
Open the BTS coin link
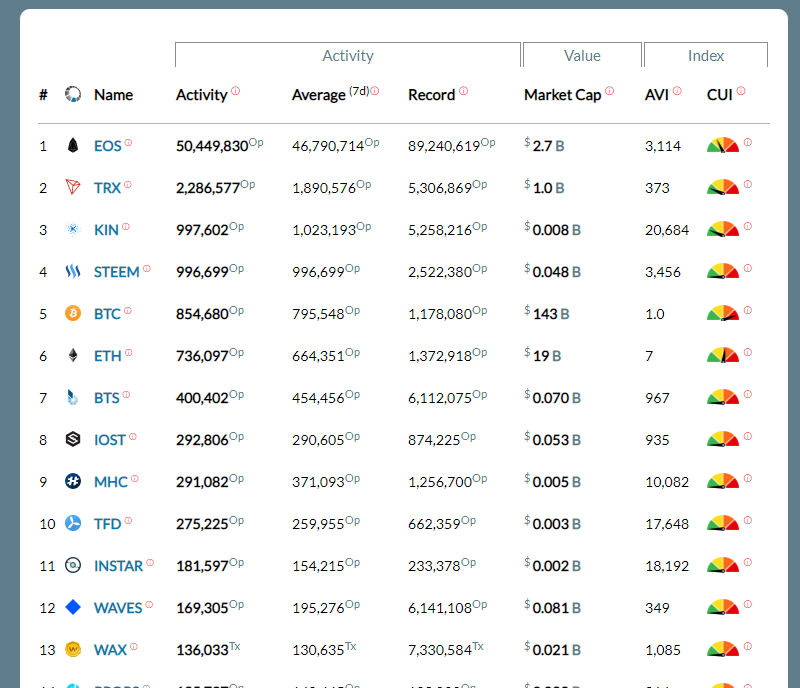click(x=107, y=398)
